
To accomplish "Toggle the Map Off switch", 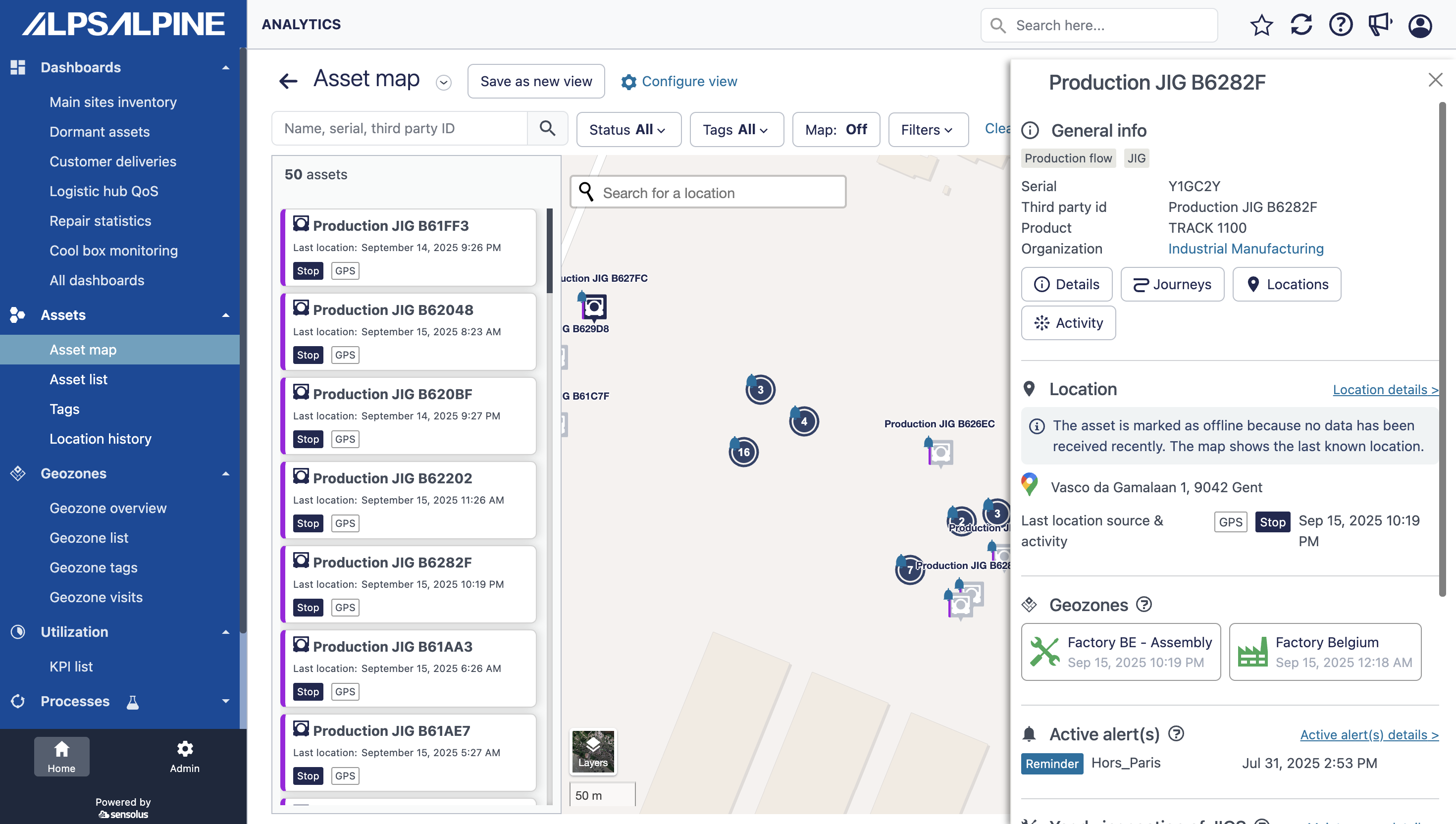I will (x=836, y=130).
